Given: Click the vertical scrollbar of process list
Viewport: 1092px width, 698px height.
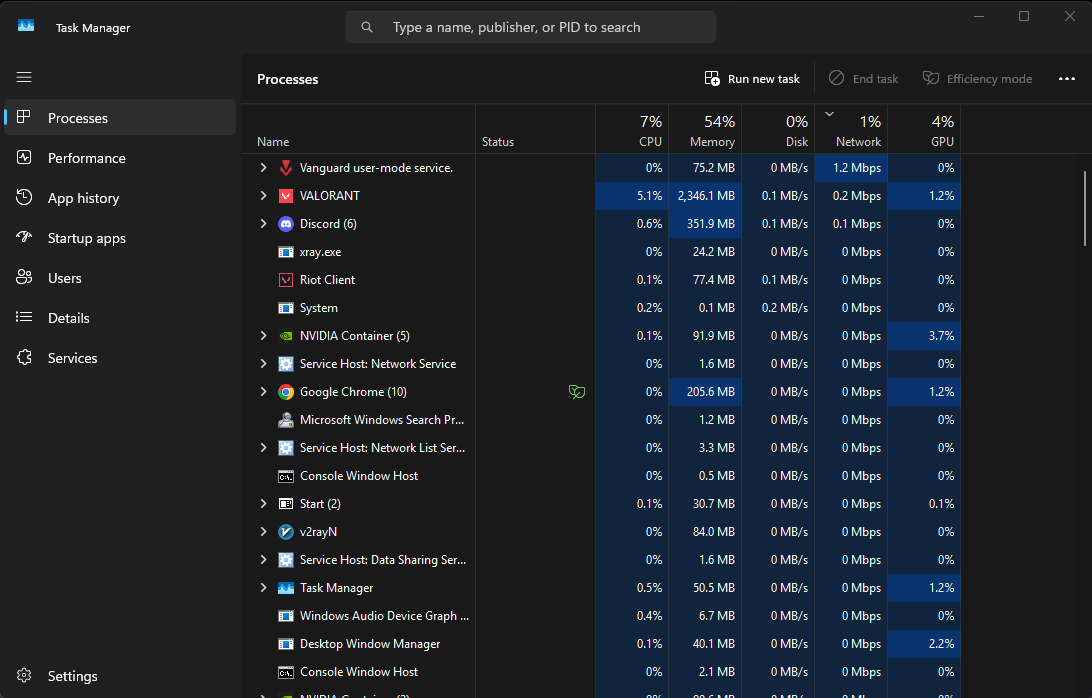Looking at the screenshot, I should point(1084,208).
